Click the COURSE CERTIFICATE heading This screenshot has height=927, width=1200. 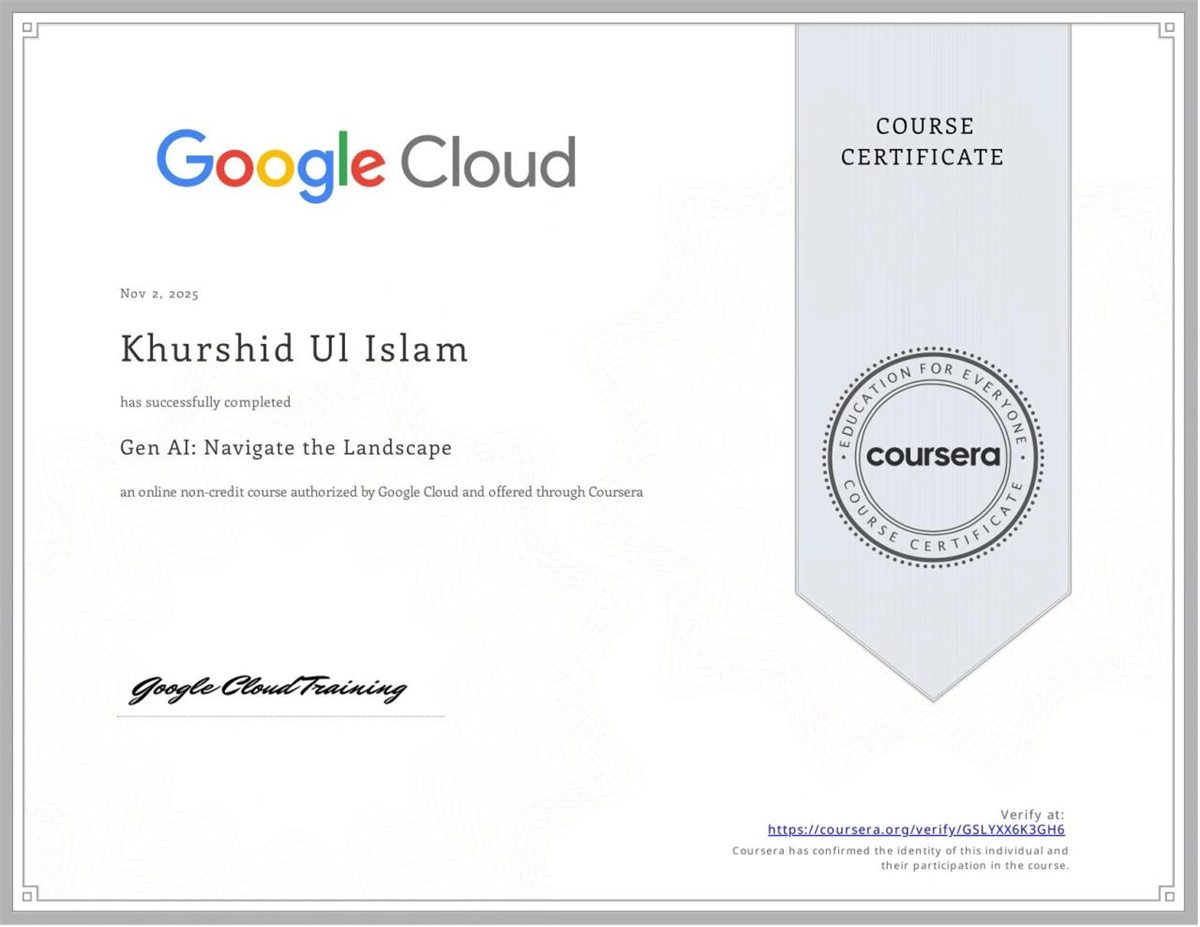pos(922,141)
